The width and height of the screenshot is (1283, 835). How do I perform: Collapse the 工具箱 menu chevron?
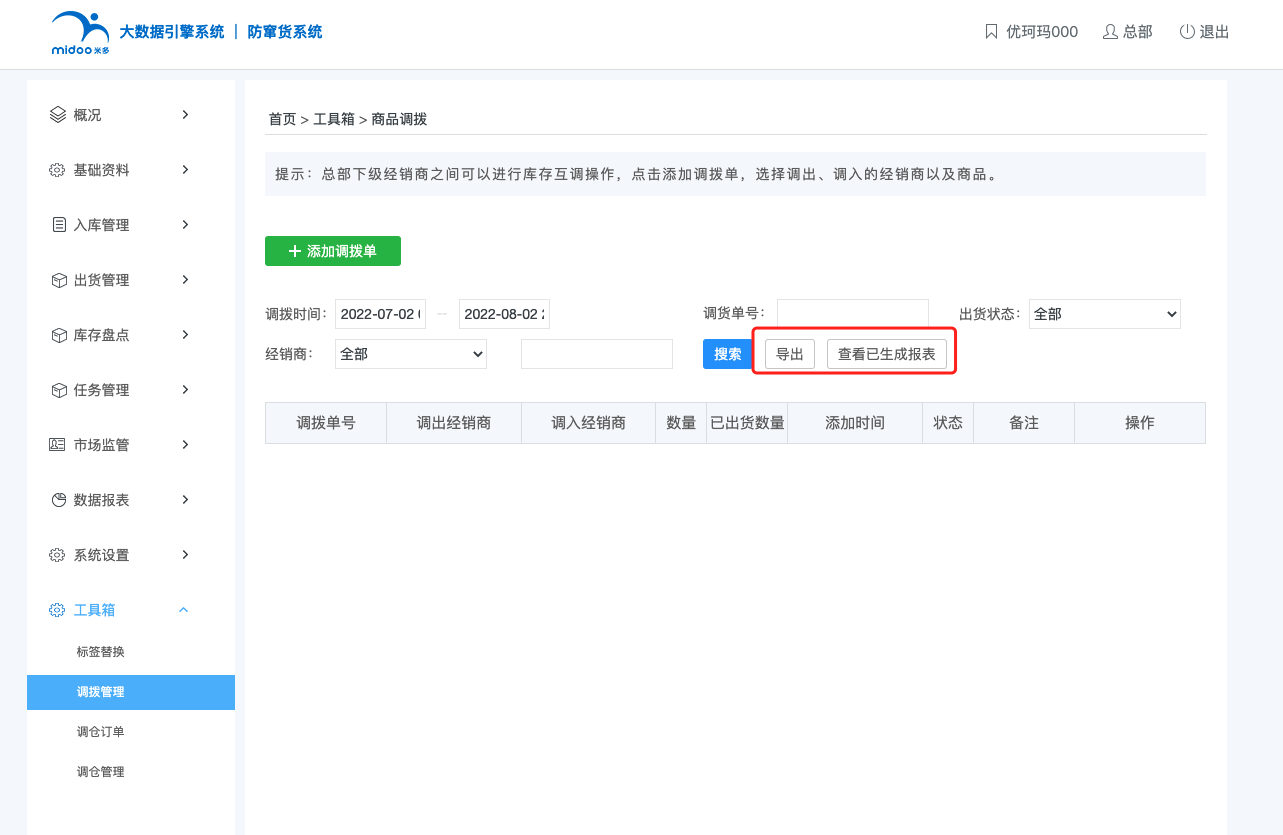coord(184,610)
